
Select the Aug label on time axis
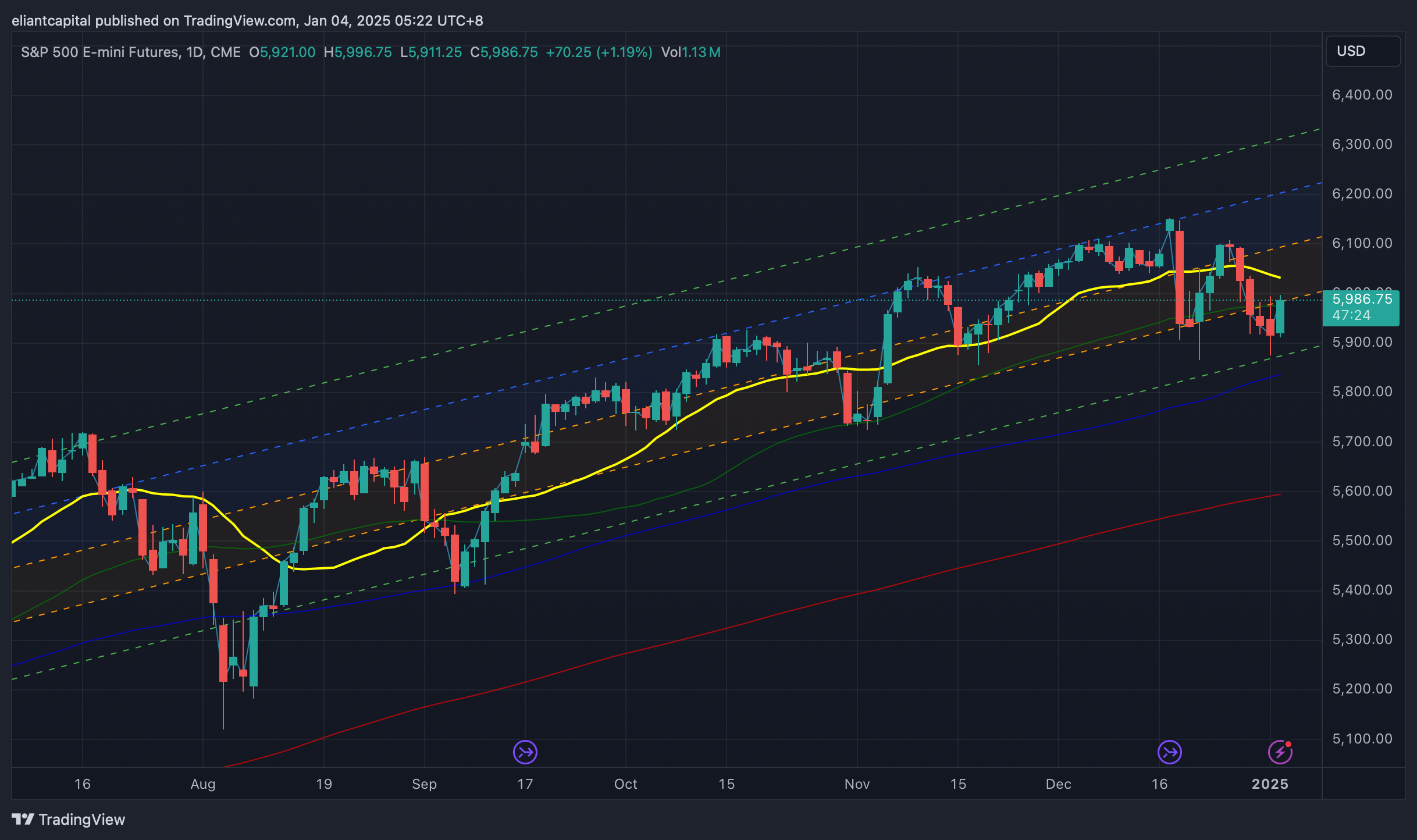[202, 784]
